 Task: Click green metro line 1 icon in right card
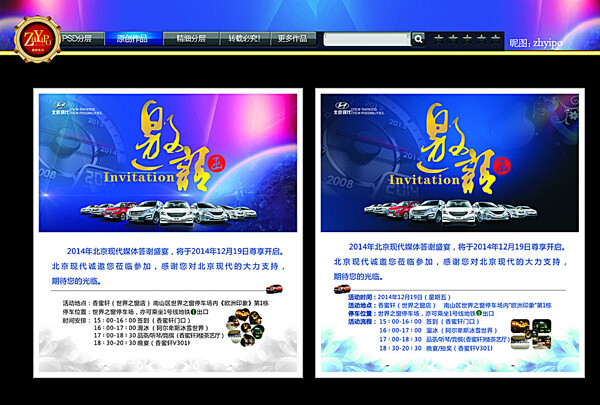(x=479, y=313)
